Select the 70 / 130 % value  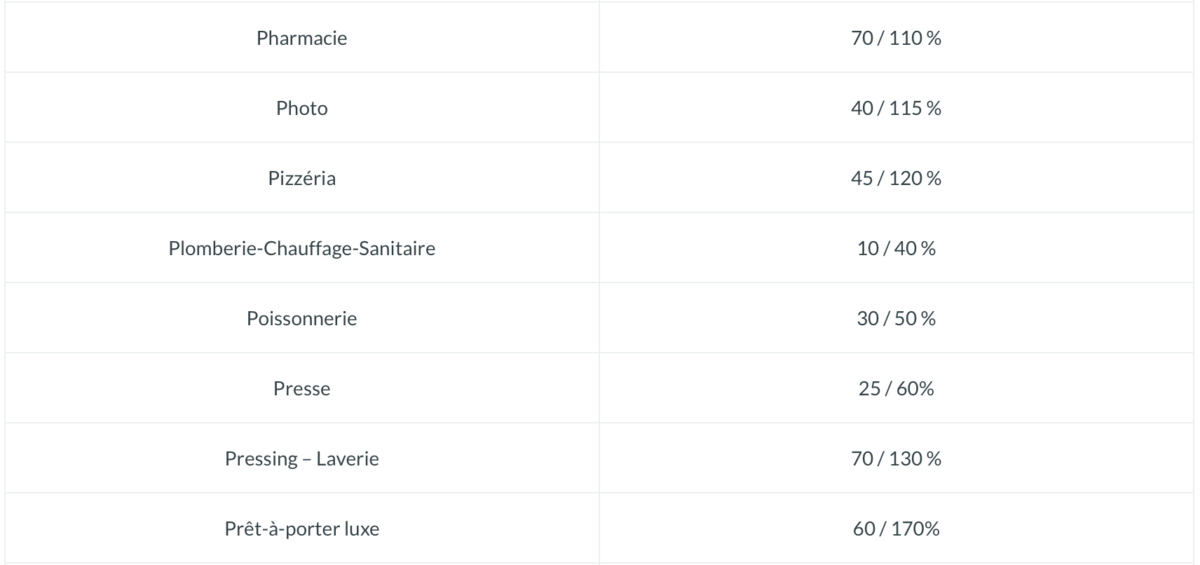pyautogui.click(x=896, y=458)
